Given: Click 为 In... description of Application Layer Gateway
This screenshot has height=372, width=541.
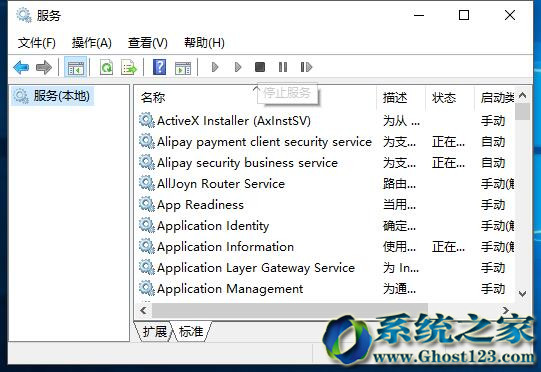Looking at the screenshot, I should [x=401, y=268].
